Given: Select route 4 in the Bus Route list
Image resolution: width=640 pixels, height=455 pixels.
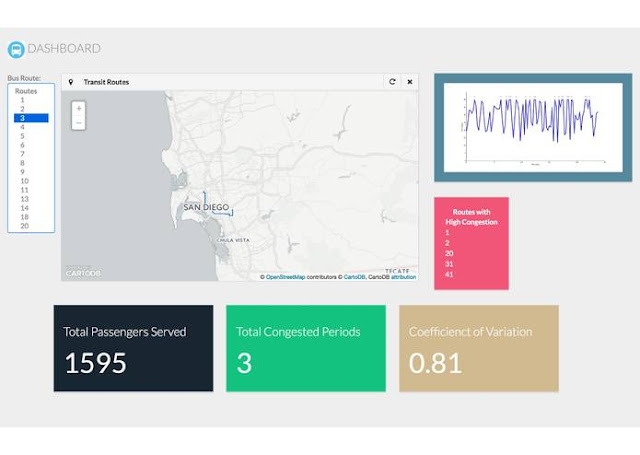Looking at the screenshot, I should [31, 127].
